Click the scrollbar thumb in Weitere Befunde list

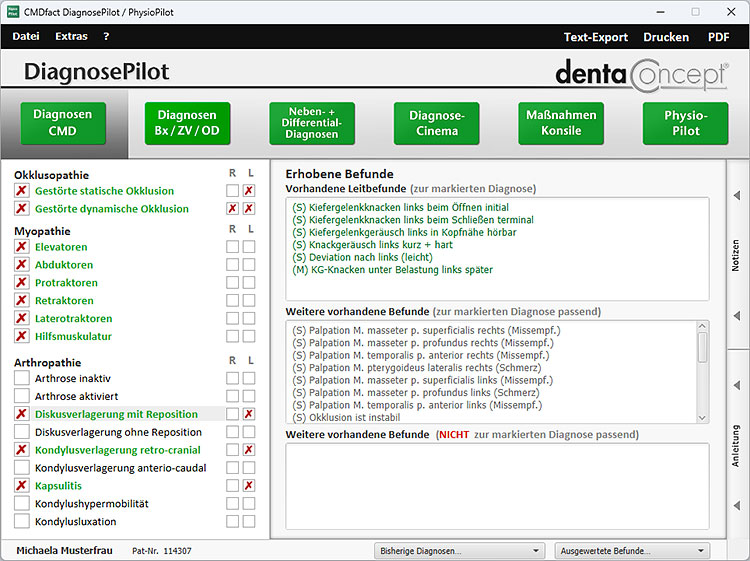(702, 347)
